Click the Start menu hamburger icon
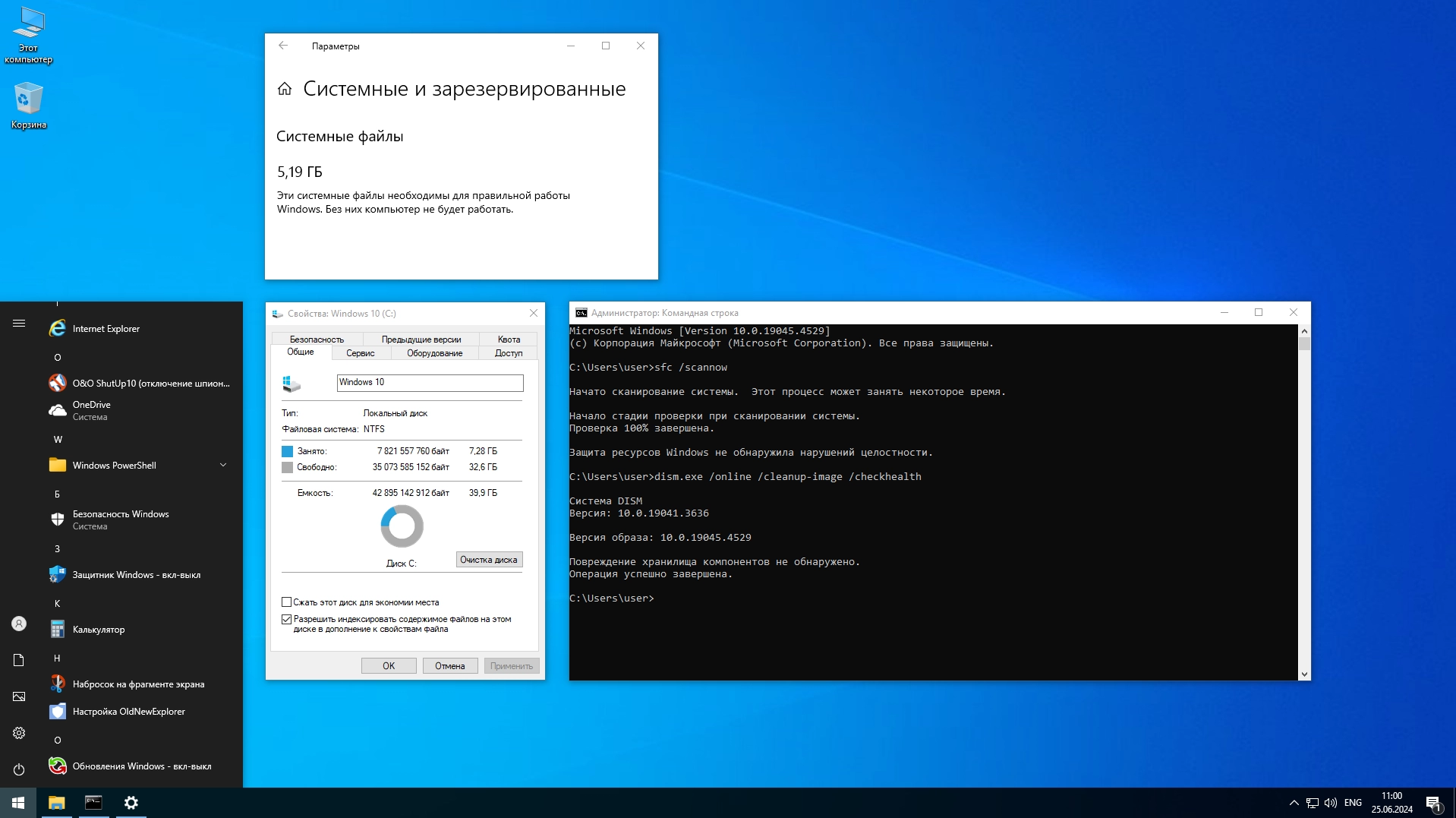1456x818 pixels. click(19, 324)
